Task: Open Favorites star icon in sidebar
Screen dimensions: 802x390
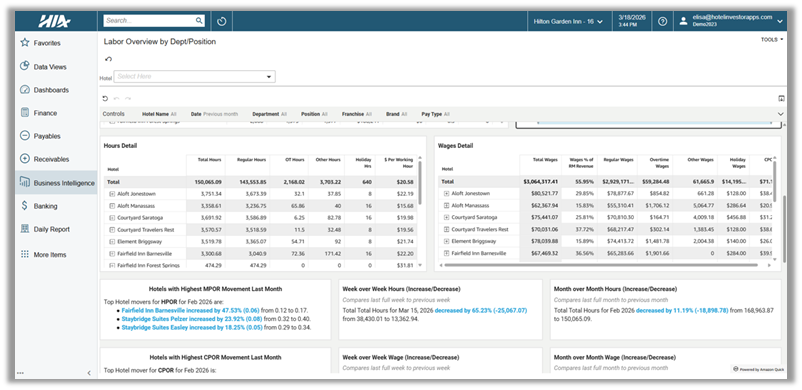Action: tap(24, 43)
